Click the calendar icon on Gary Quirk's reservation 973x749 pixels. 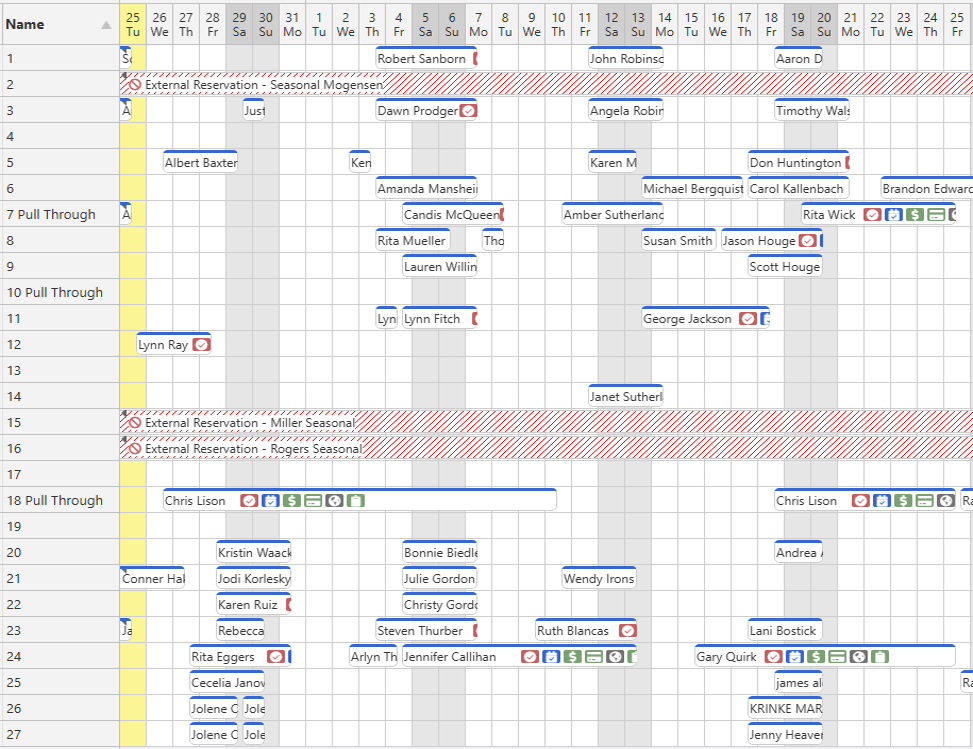(795, 657)
